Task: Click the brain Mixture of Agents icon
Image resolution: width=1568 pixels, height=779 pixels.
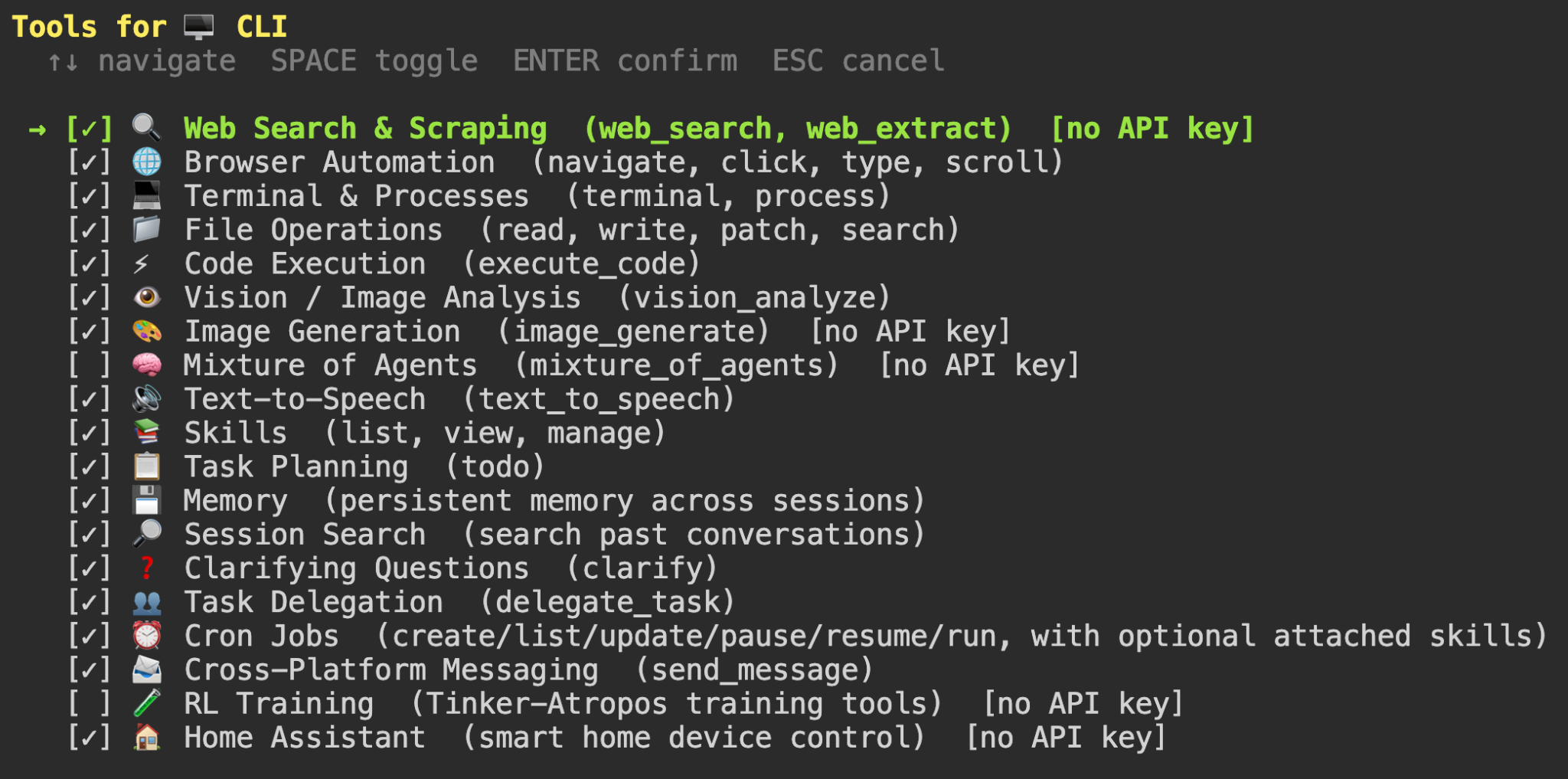Action: click(148, 365)
